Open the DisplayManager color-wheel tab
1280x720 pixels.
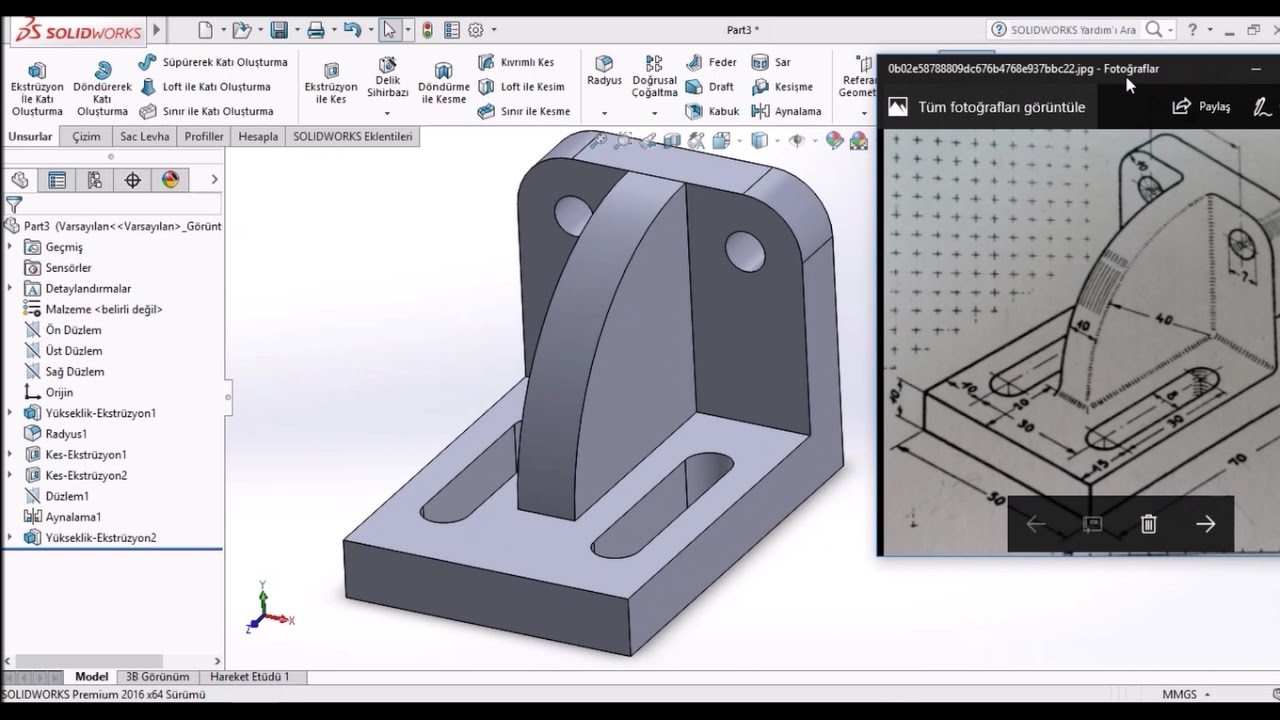coord(171,180)
